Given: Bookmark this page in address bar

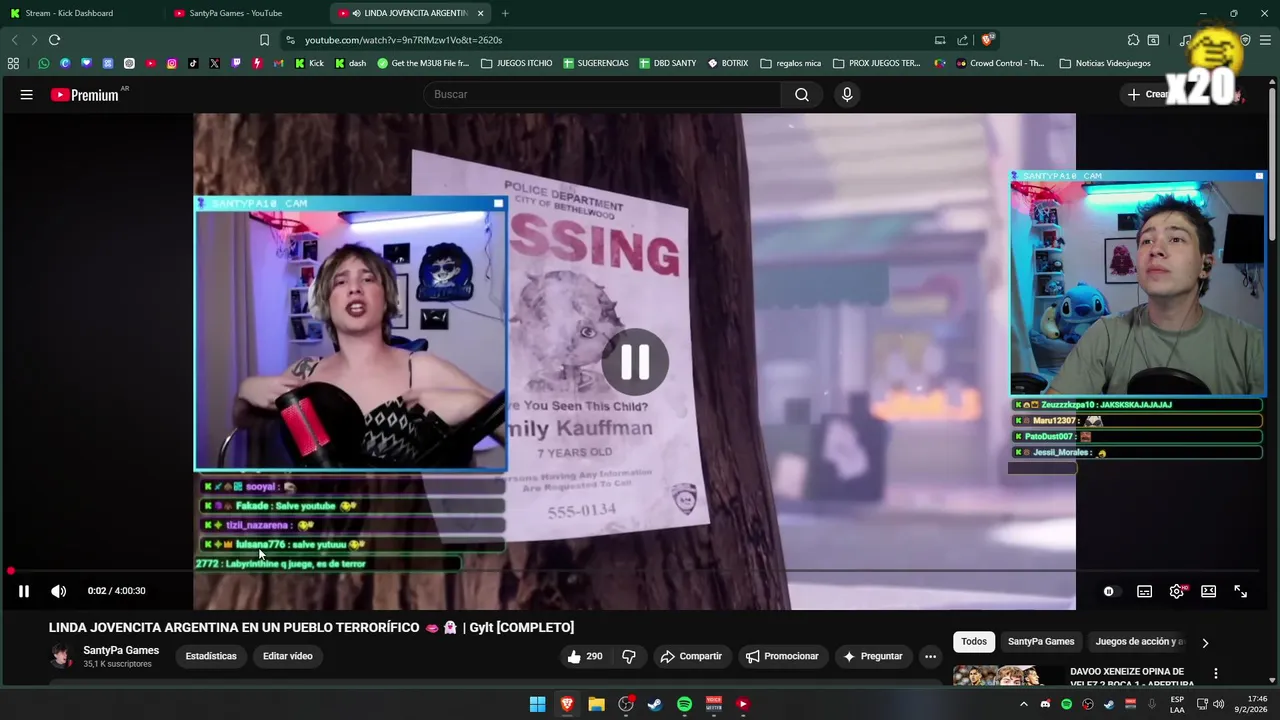Looking at the screenshot, I should 264,40.
